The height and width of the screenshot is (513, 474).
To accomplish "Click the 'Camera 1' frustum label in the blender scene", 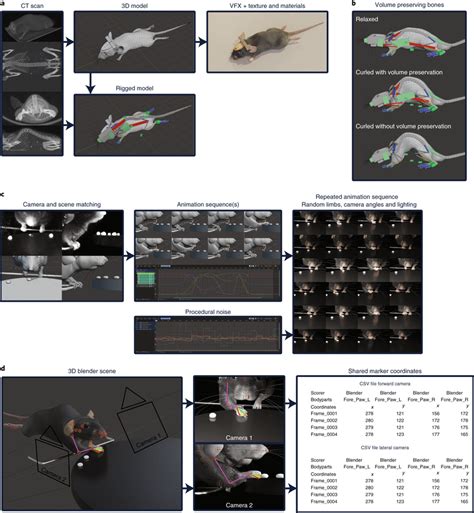I will coord(148,440).
